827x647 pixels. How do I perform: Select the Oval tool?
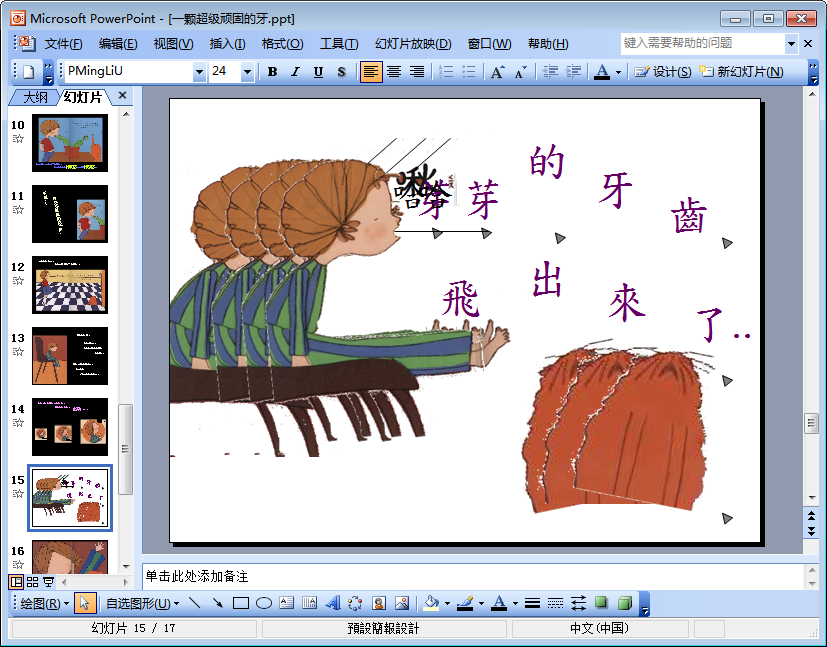click(264, 603)
